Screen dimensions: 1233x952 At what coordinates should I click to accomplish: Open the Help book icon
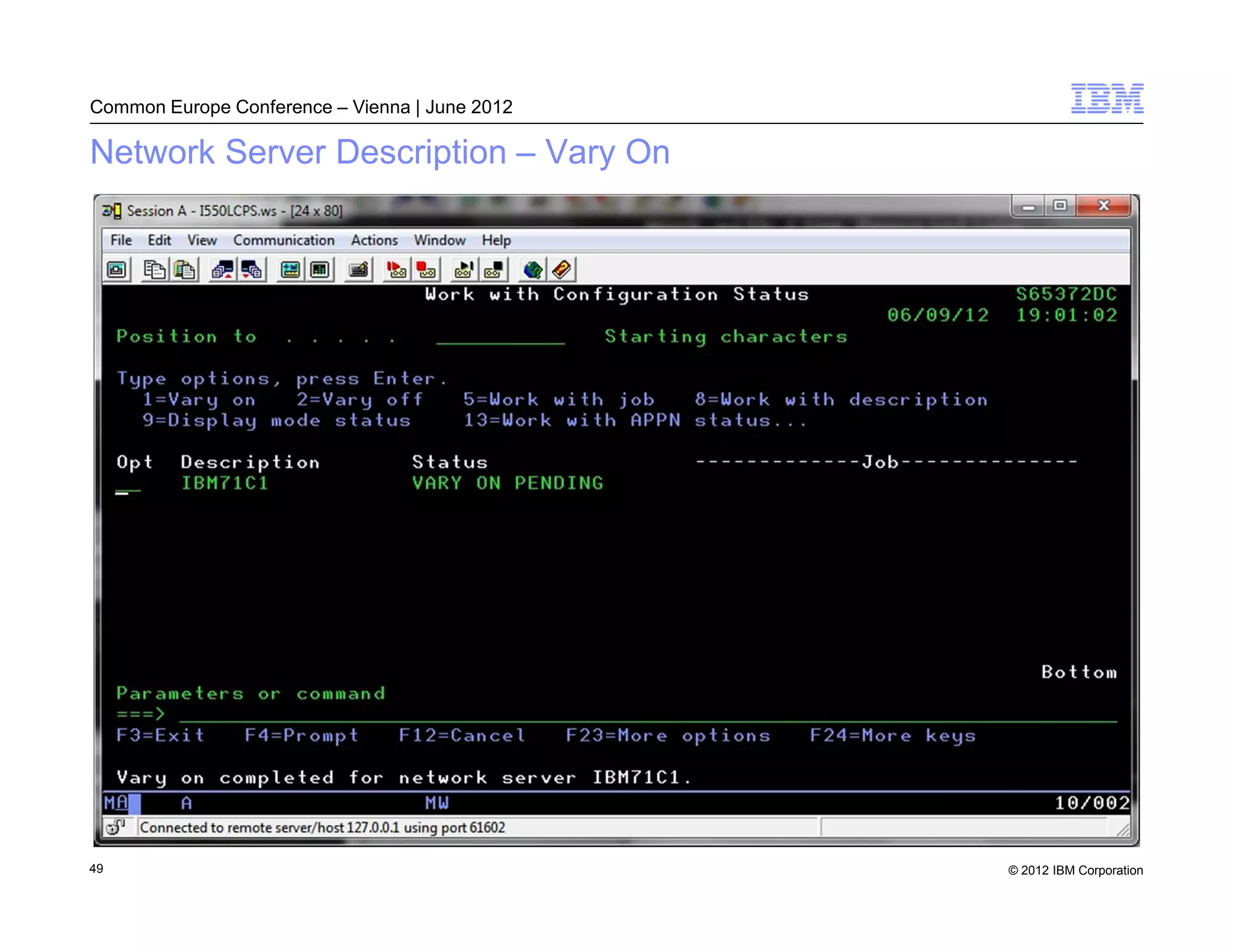click(562, 270)
